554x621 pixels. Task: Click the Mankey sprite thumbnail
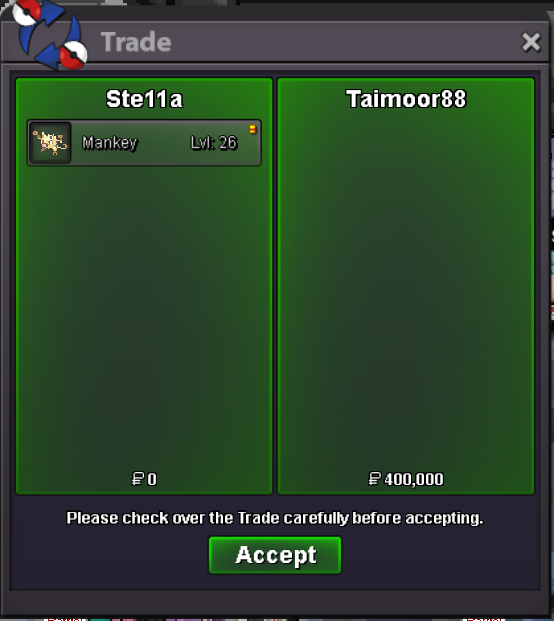pyautogui.click(x=50, y=143)
